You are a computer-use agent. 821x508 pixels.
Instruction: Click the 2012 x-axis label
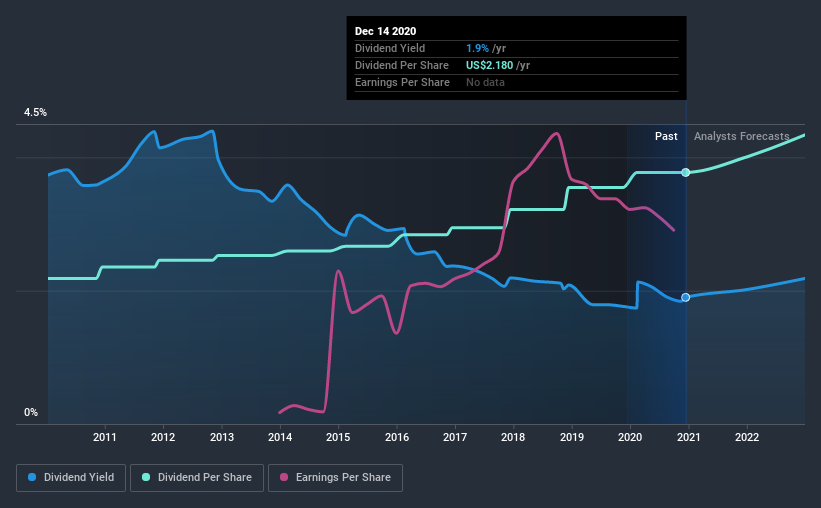click(x=163, y=437)
